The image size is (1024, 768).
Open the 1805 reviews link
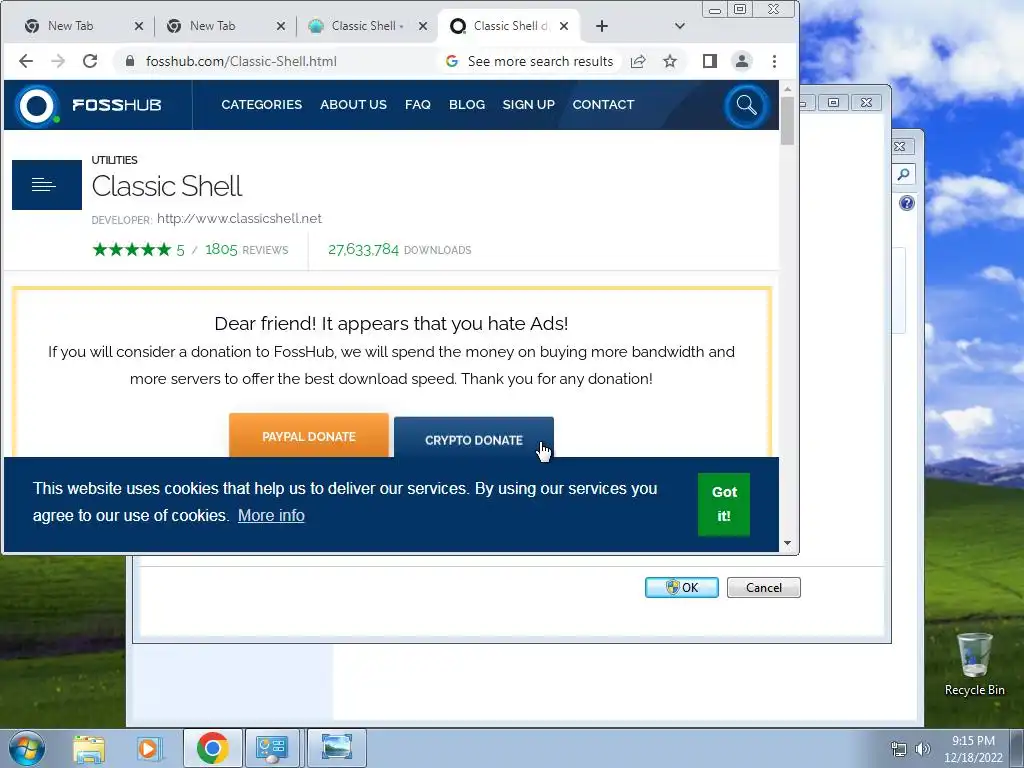click(x=246, y=249)
